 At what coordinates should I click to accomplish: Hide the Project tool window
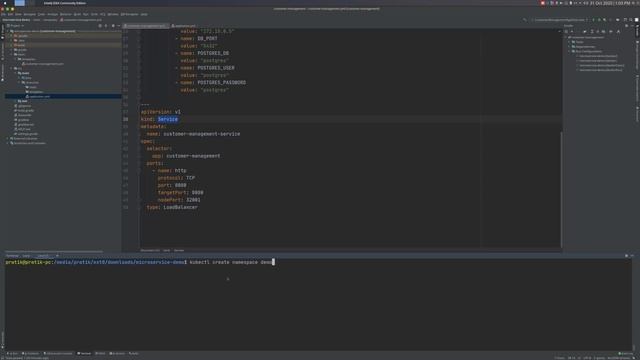click(118, 26)
